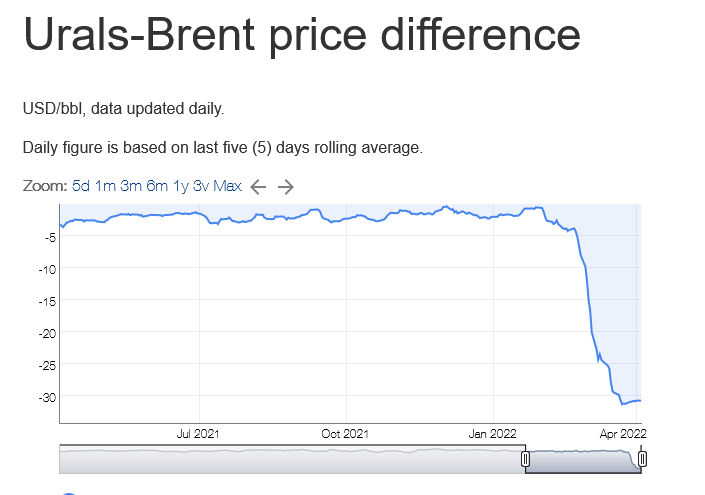
Task: Select the 1m zoom option
Action: [105, 186]
